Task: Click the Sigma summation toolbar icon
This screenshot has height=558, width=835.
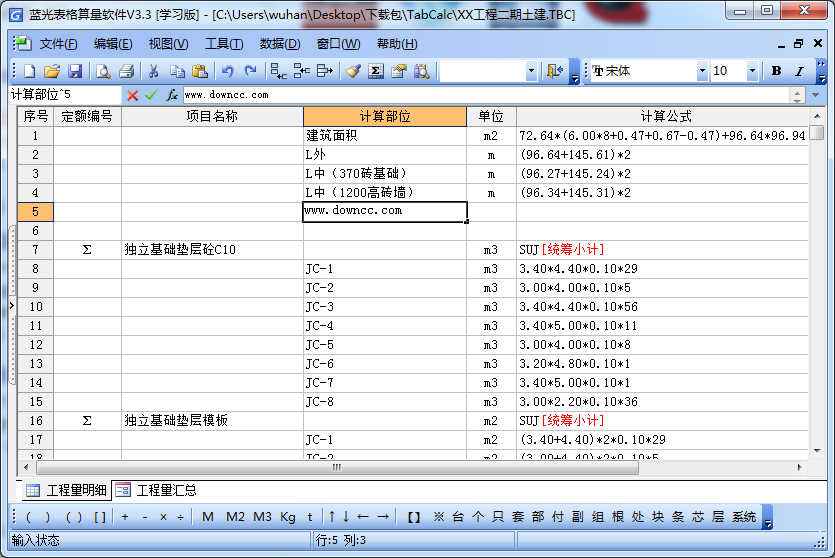Action: point(375,72)
